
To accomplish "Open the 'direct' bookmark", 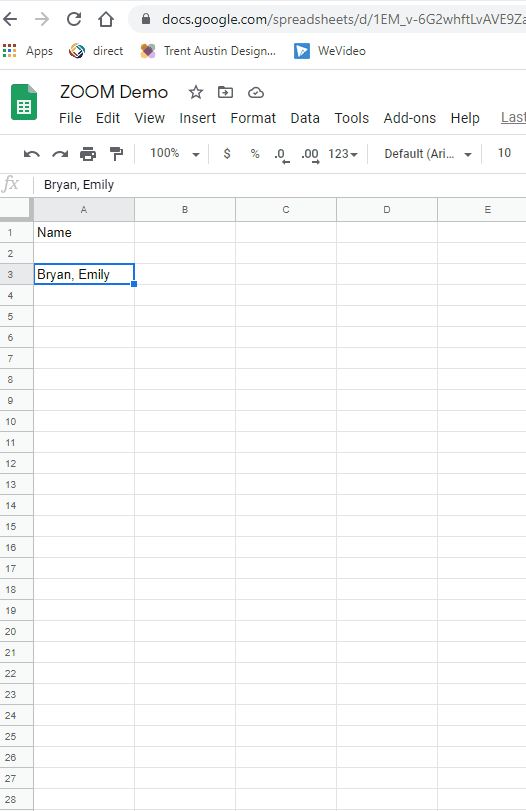I will (96, 51).
